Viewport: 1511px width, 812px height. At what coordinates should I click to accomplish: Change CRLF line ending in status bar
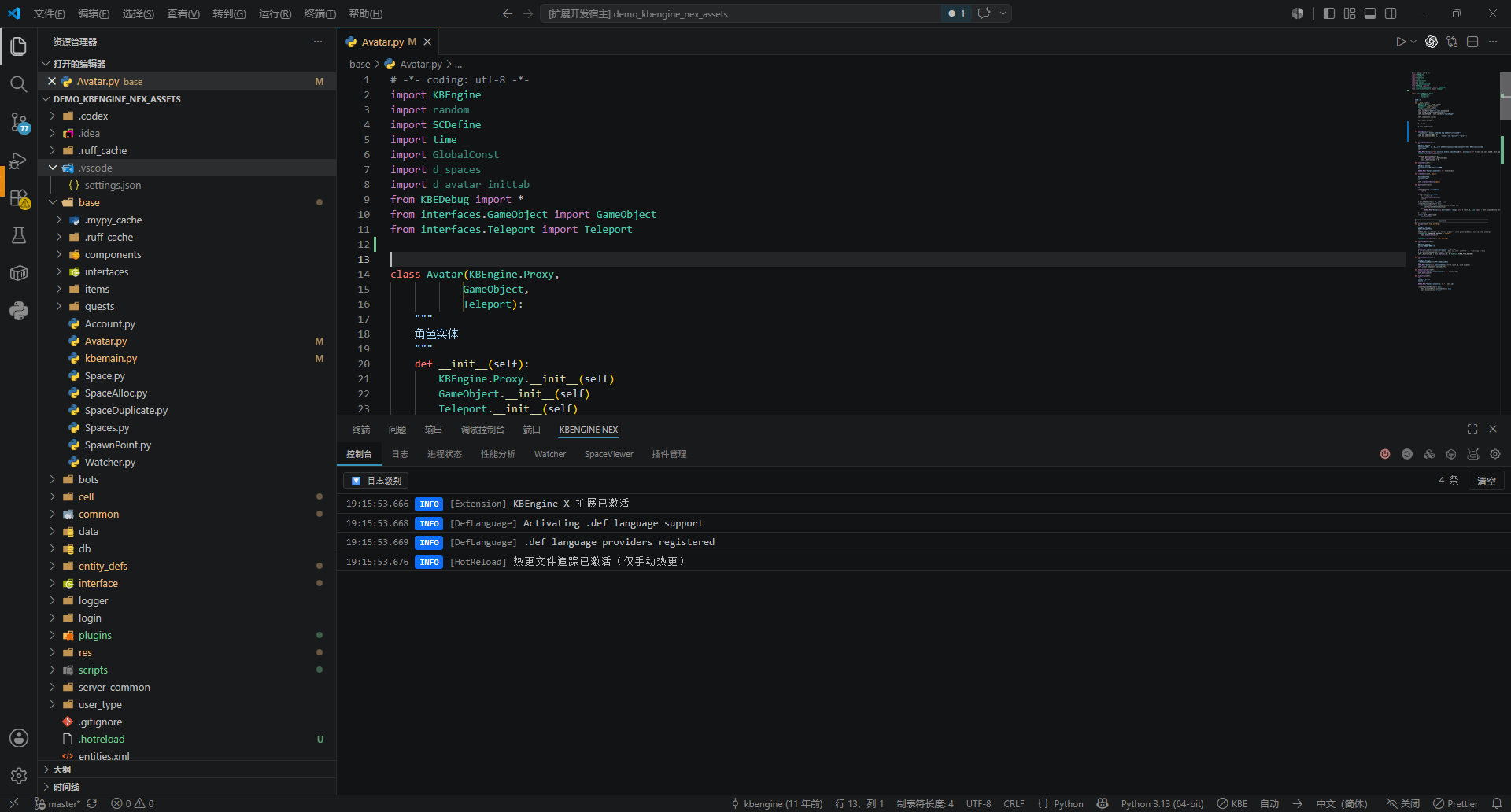pos(1014,803)
